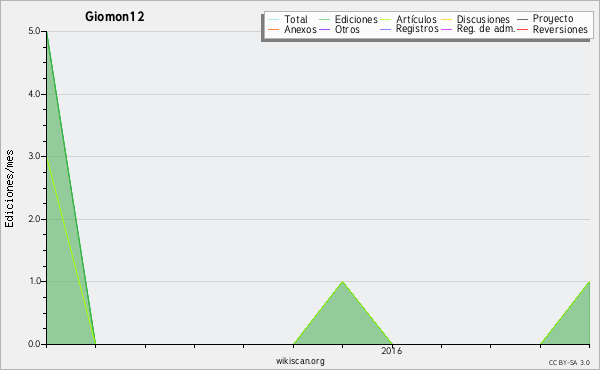Screen dimensions: 600x370
Task: Select the Reg. de adm. legend entry
Action: 486,29
